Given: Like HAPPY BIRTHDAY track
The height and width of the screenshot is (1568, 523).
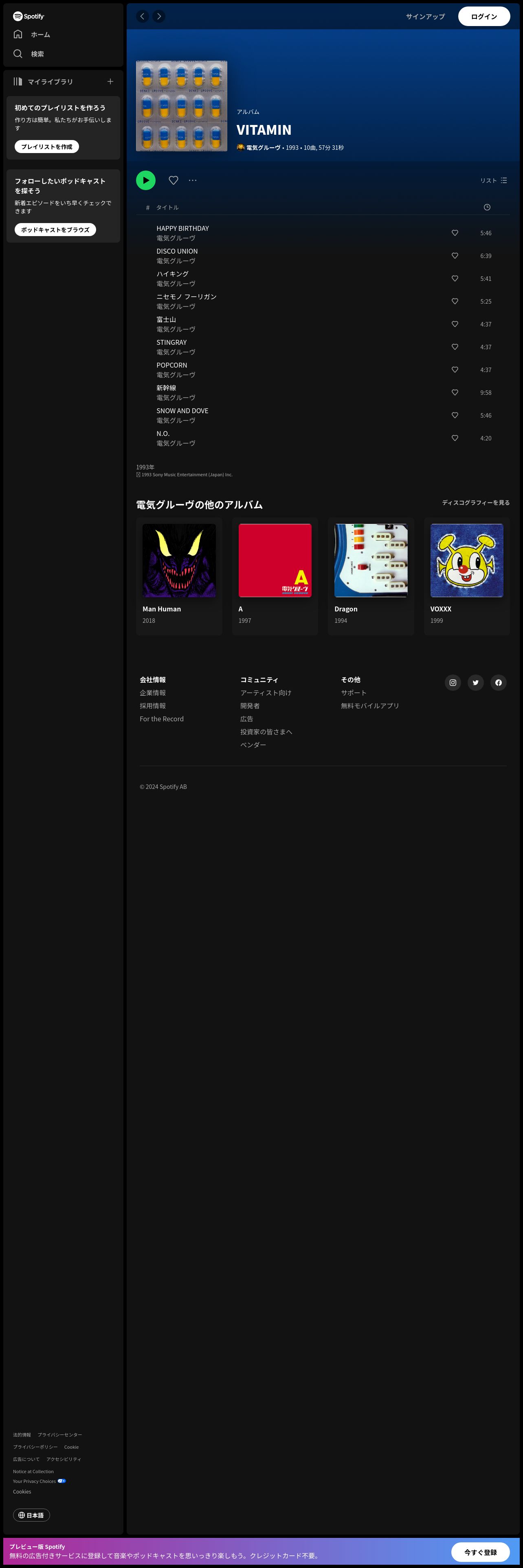Looking at the screenshot, I should tap(455, 233).
